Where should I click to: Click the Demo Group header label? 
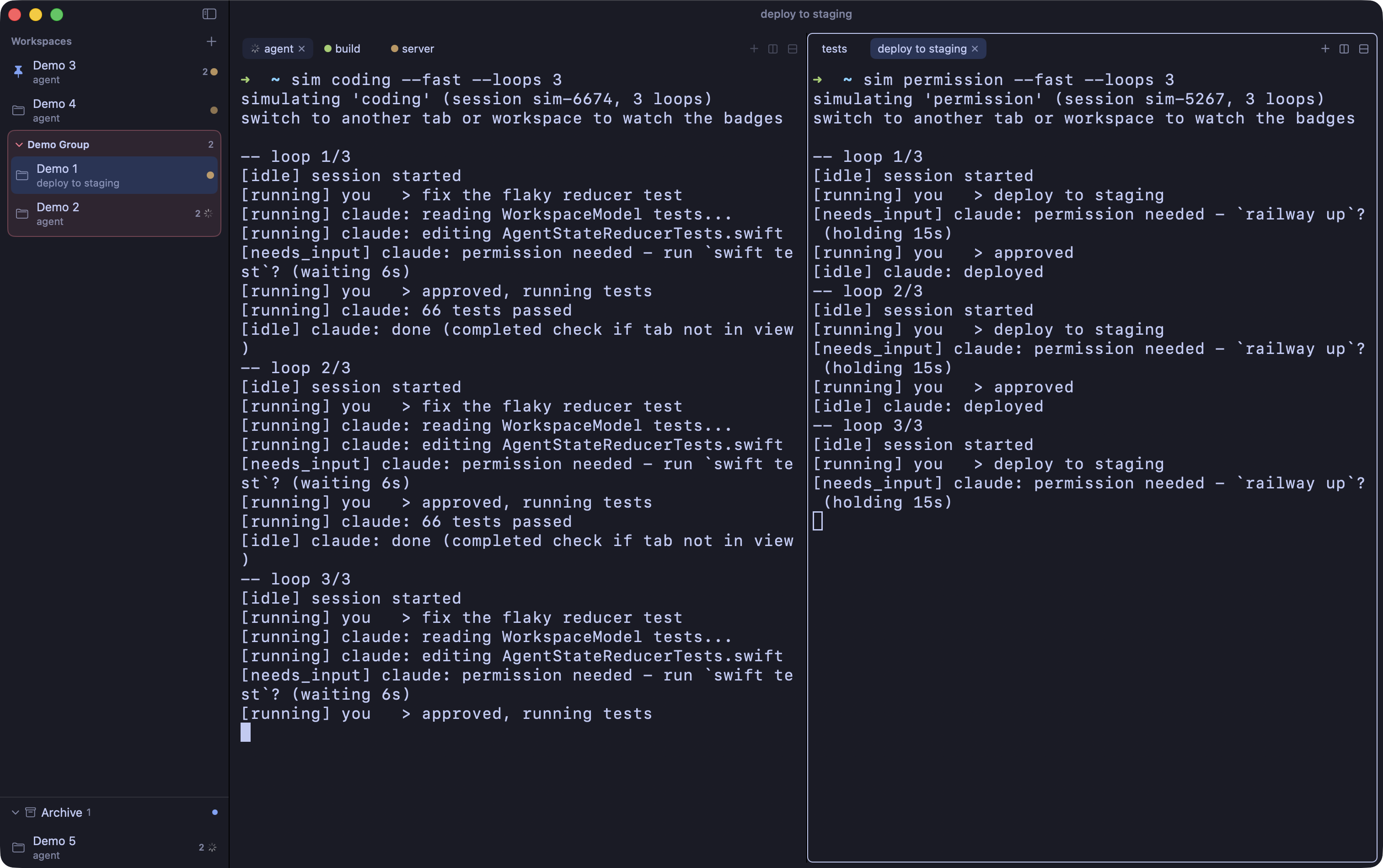tap(58, 145)
